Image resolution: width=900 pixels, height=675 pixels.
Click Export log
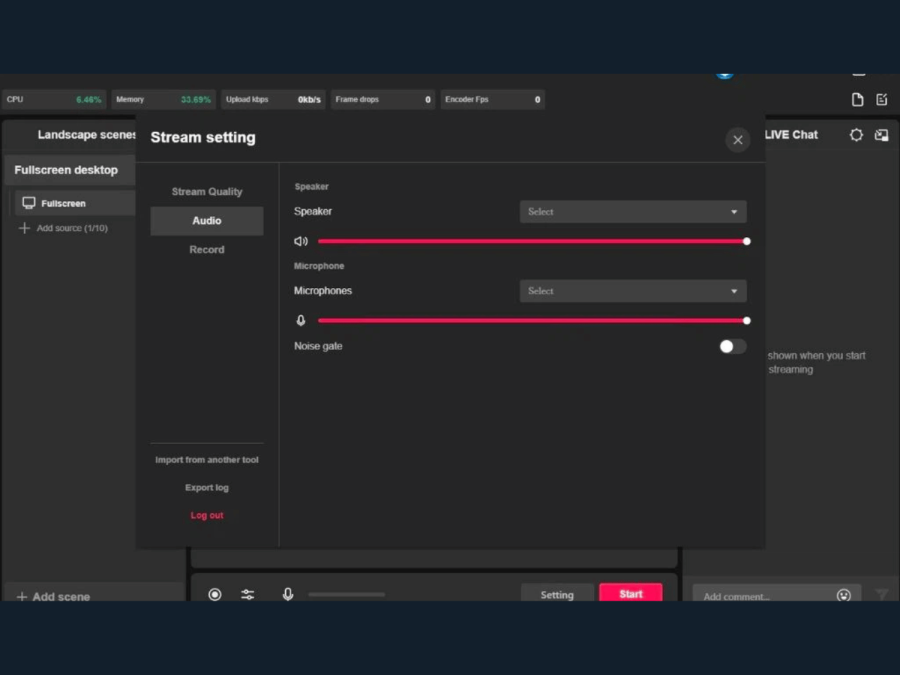[207, 487]
